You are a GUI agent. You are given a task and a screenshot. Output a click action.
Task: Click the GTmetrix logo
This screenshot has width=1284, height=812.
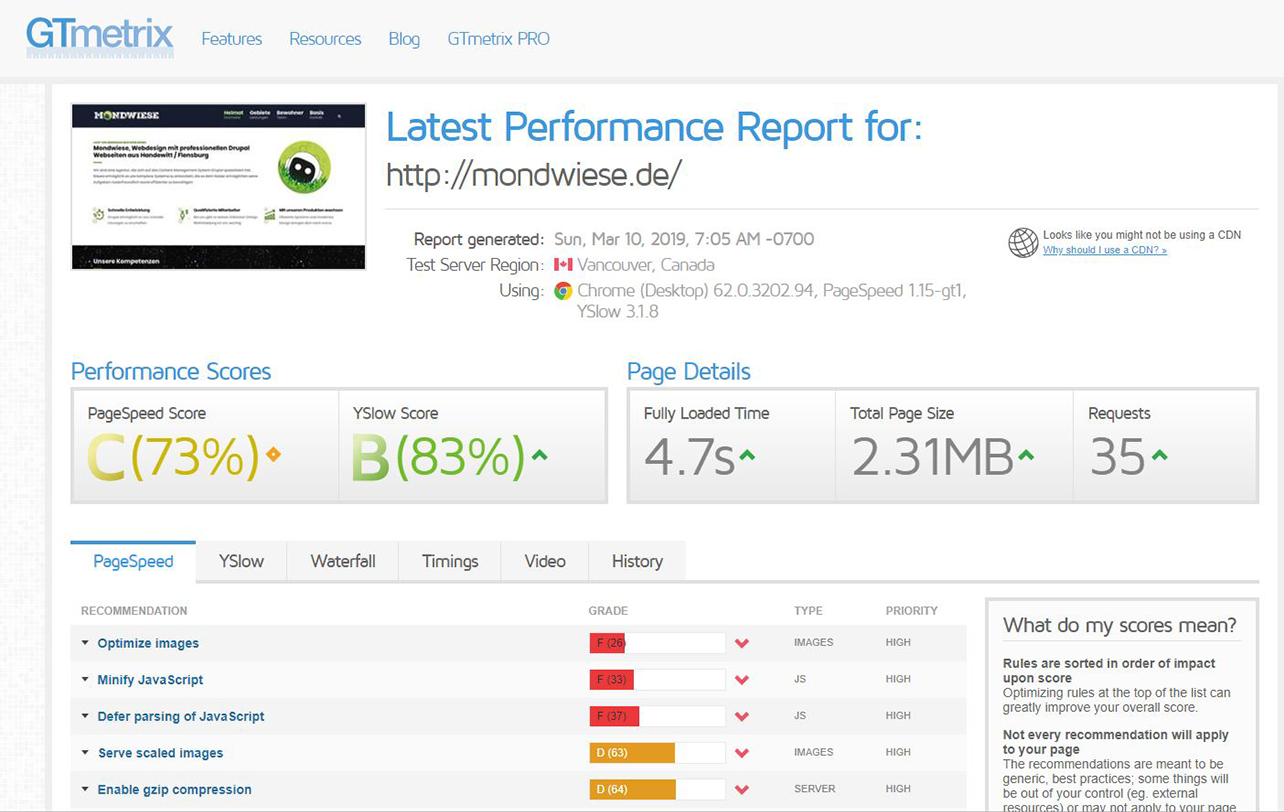[99, 37]
